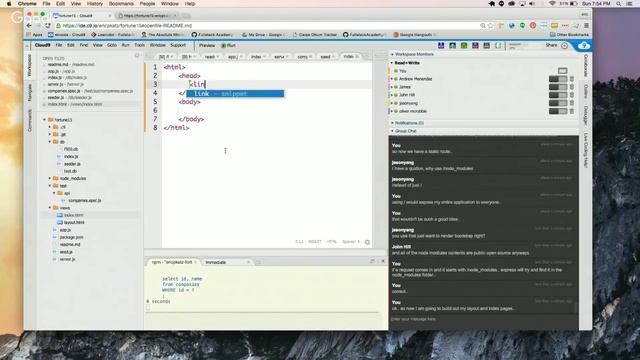Open the Navigate side panel tab

(x=29, y=93)
